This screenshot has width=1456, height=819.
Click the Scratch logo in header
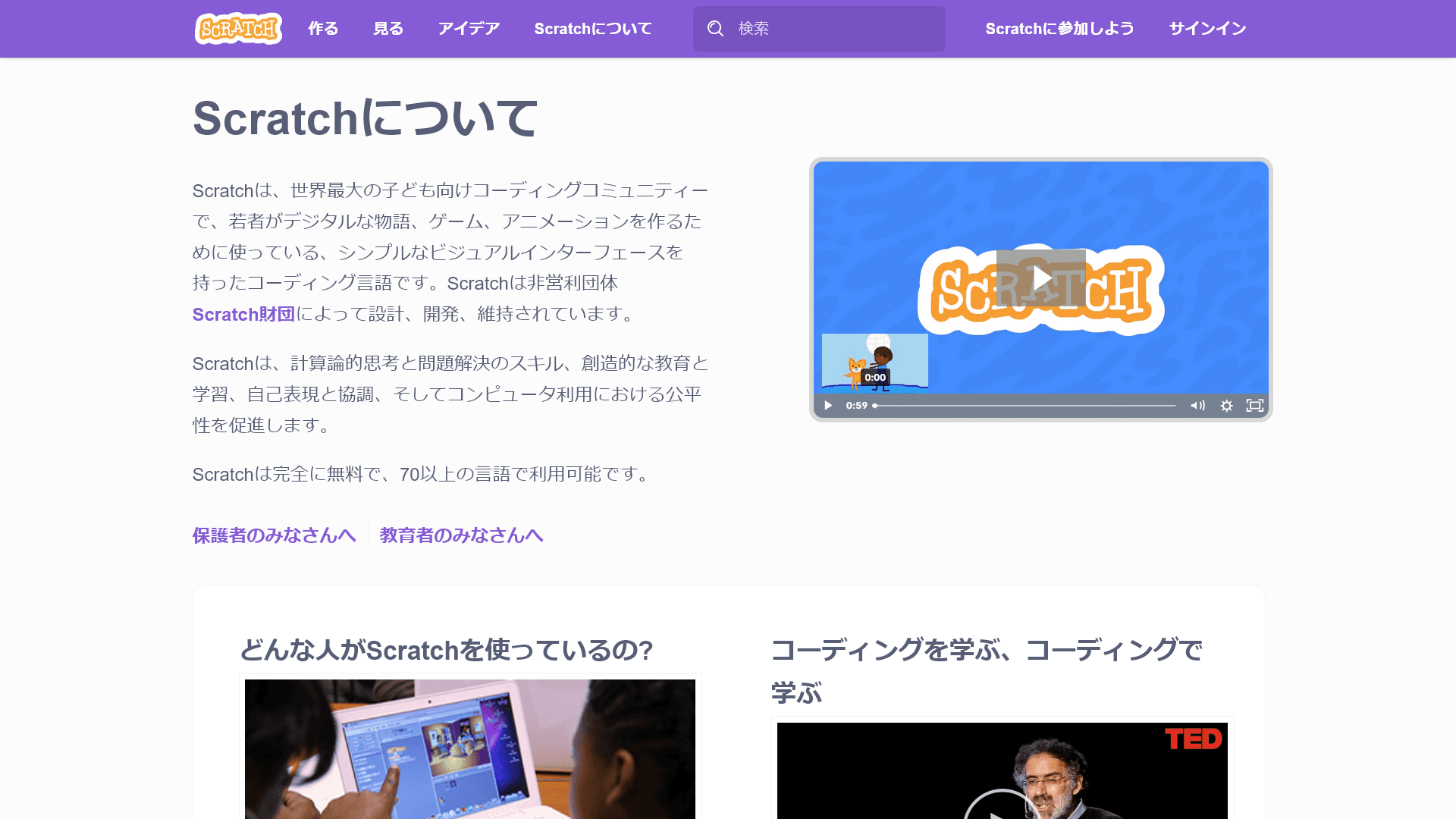238,29
